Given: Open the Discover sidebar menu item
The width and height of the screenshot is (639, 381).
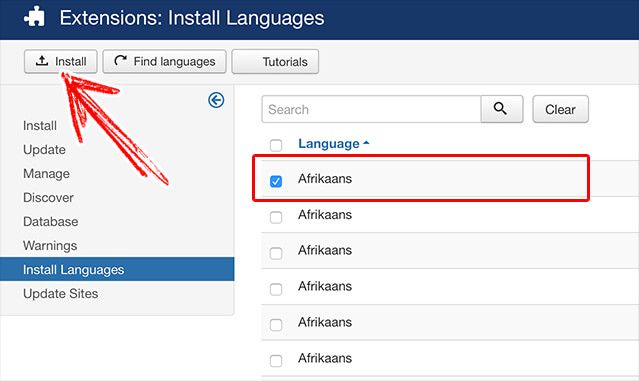Looking at the screenshot, I should 48,198.
